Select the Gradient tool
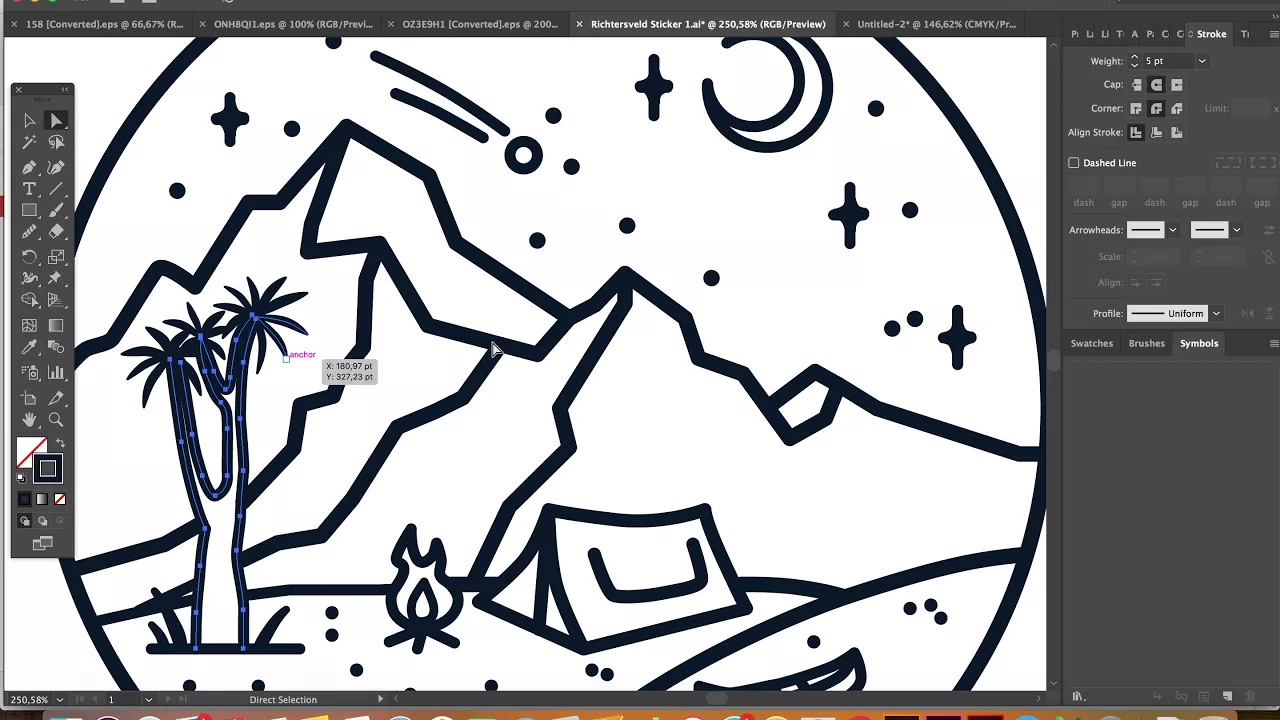Viewport: 1280px width, 720px height. click(56, 325)
